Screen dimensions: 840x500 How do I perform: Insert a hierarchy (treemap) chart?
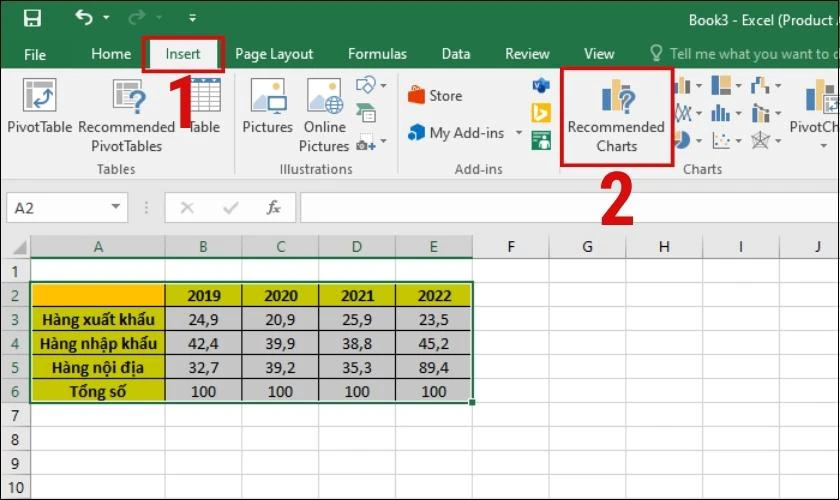(721, 85)
